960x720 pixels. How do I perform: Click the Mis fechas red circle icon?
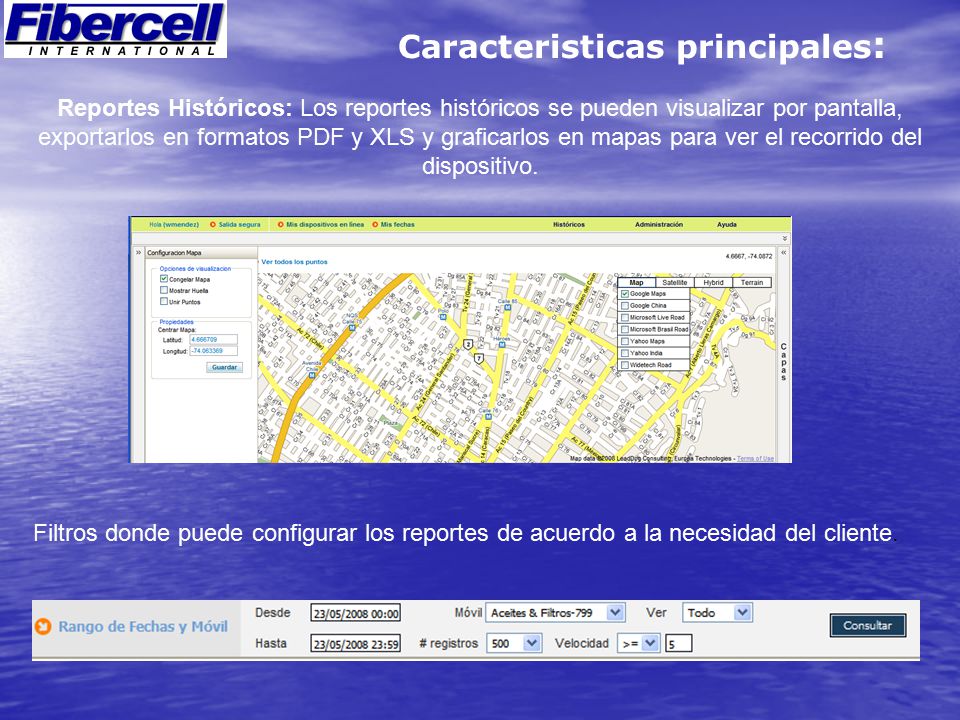(375, 225)
